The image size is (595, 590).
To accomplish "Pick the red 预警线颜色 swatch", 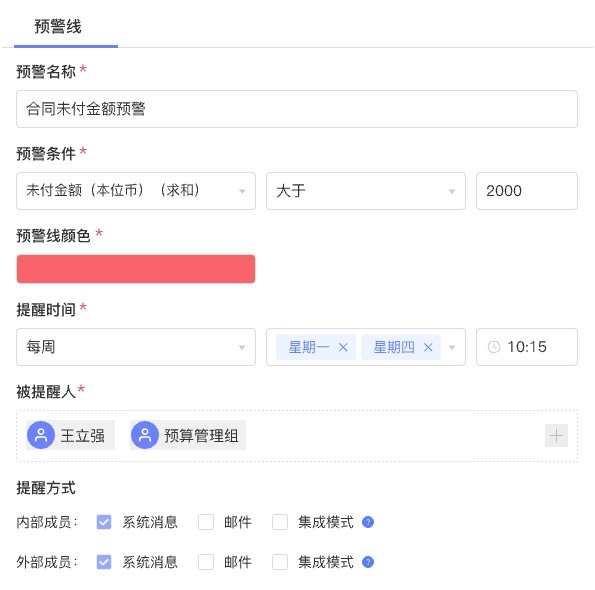I will tap(136, 269).
